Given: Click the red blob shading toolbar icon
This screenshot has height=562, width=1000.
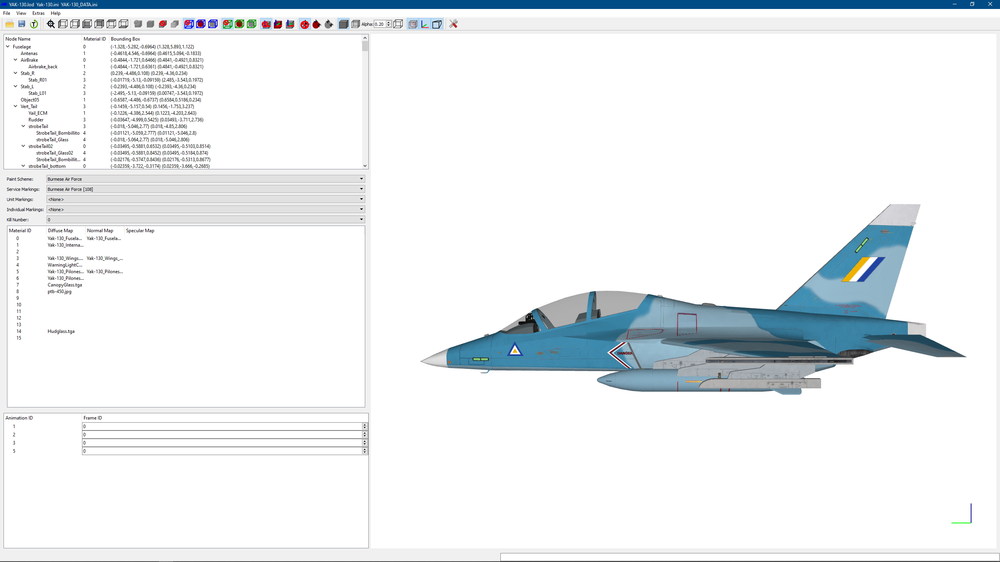Looking at the screenshot, I should 163,24.
